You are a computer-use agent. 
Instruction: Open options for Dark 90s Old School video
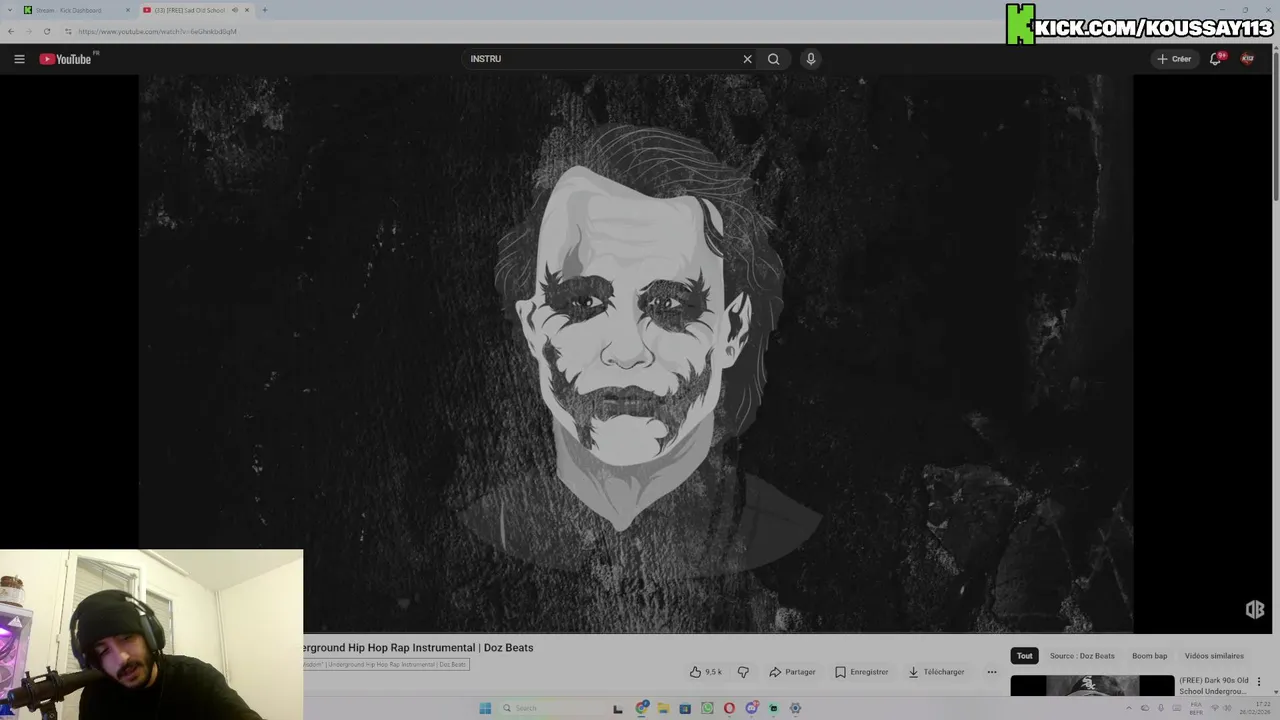tap(1259, 681)
